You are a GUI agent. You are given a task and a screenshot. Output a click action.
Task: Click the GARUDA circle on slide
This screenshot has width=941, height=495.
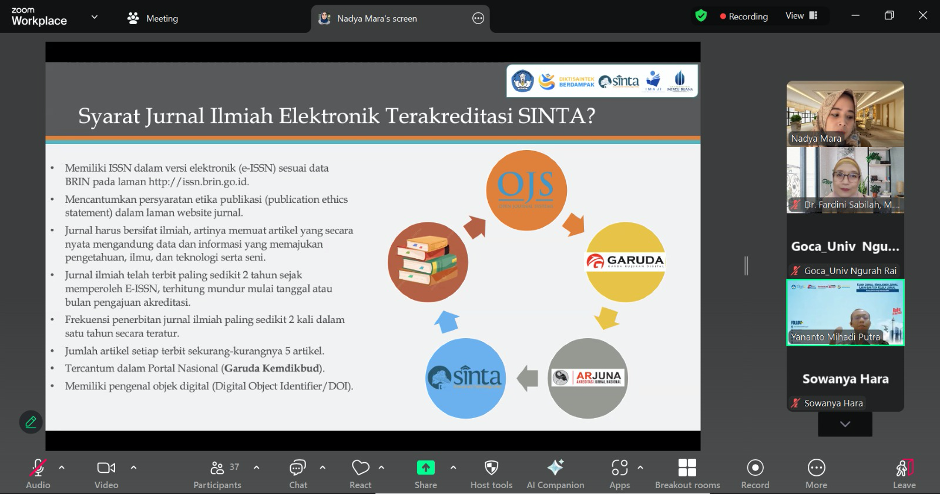pos(625,262)
